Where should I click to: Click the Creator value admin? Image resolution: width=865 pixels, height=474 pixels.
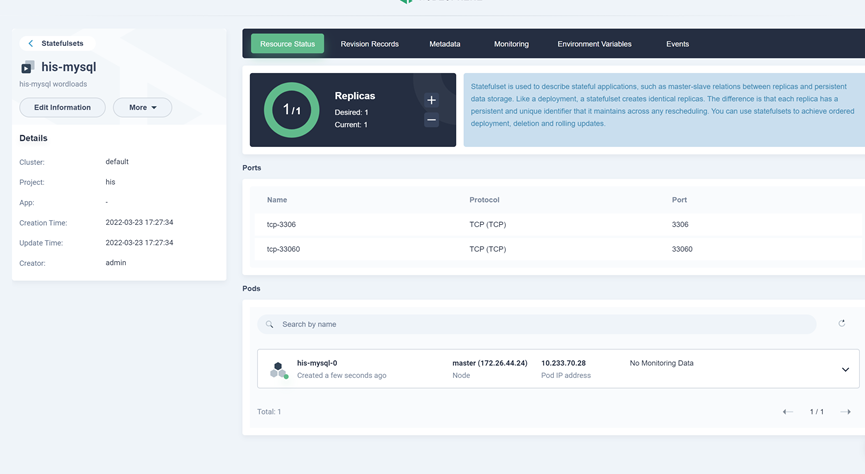point(116,263)
